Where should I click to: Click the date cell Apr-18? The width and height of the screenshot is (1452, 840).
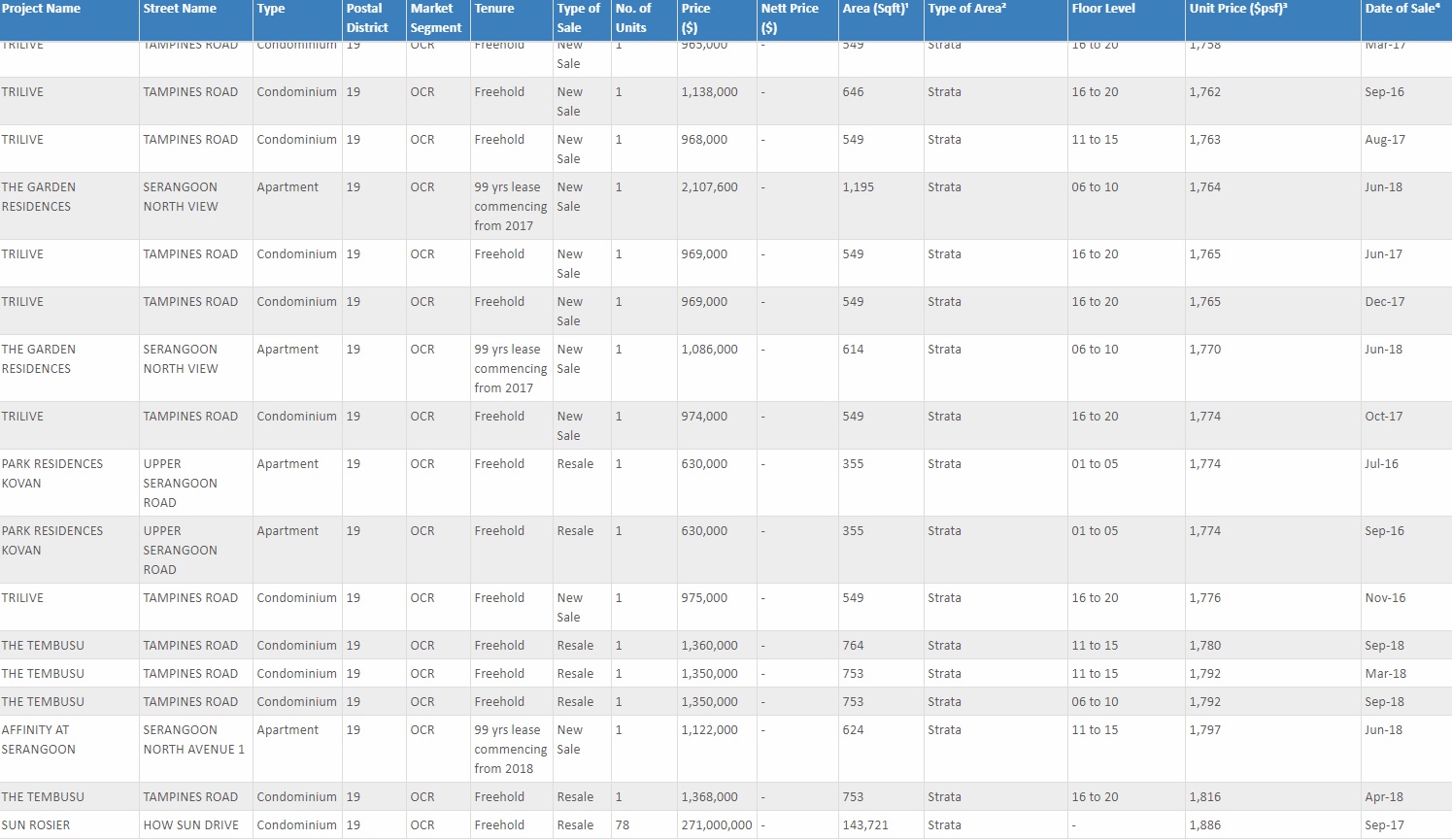[1384, 797]
